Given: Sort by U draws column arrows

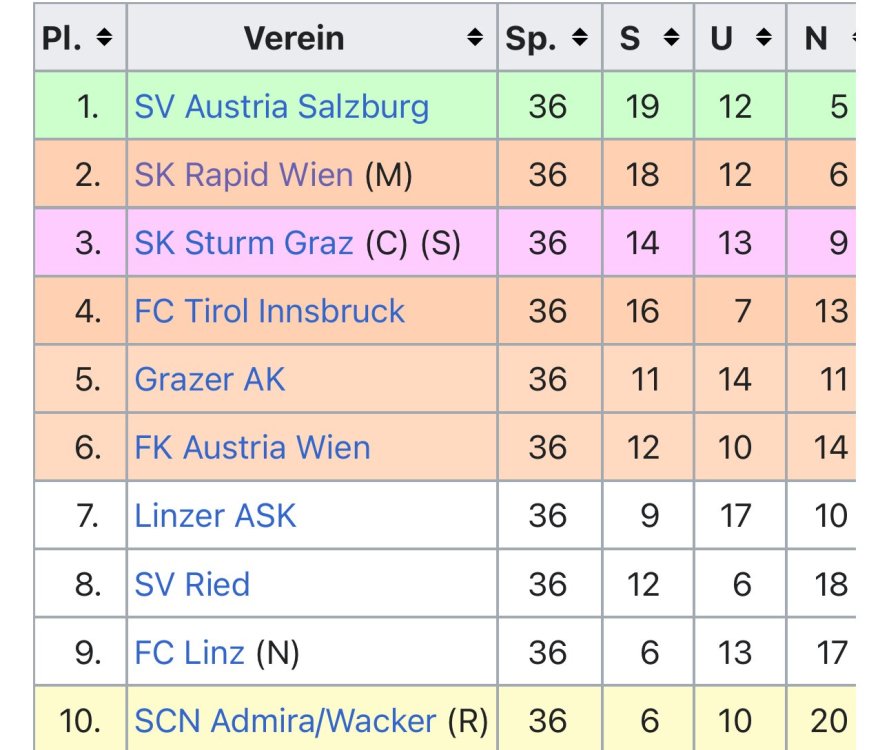Looking at the screenshot, I should (x=764, y=38).
